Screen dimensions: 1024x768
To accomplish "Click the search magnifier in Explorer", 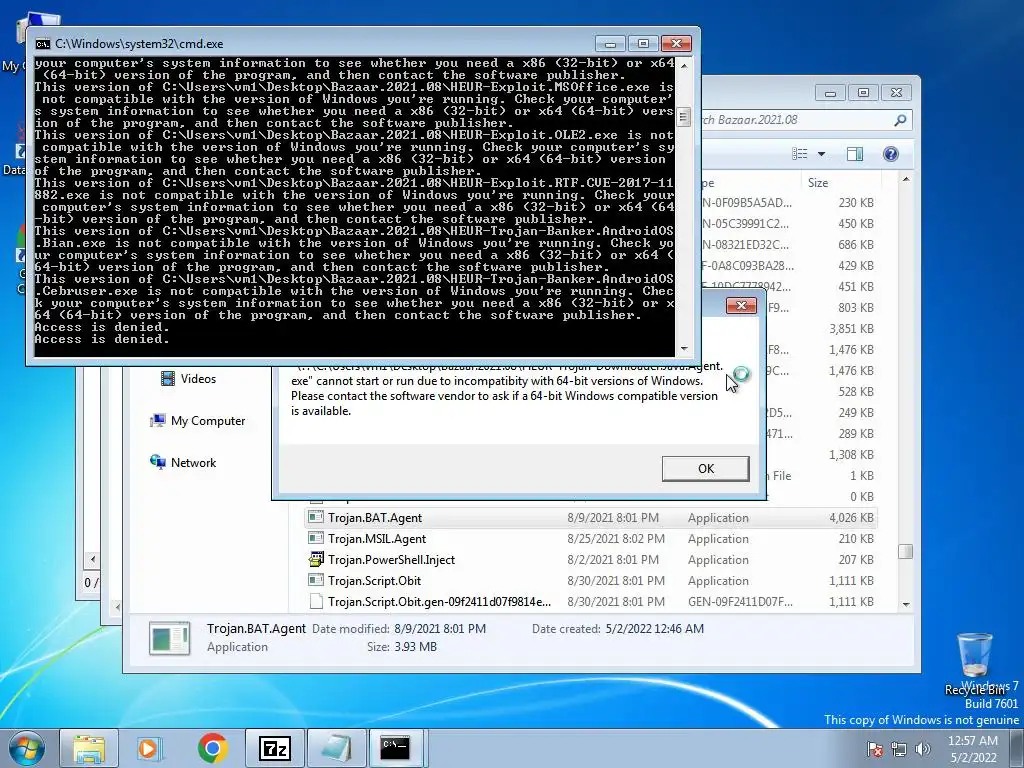I will [900, 120].
